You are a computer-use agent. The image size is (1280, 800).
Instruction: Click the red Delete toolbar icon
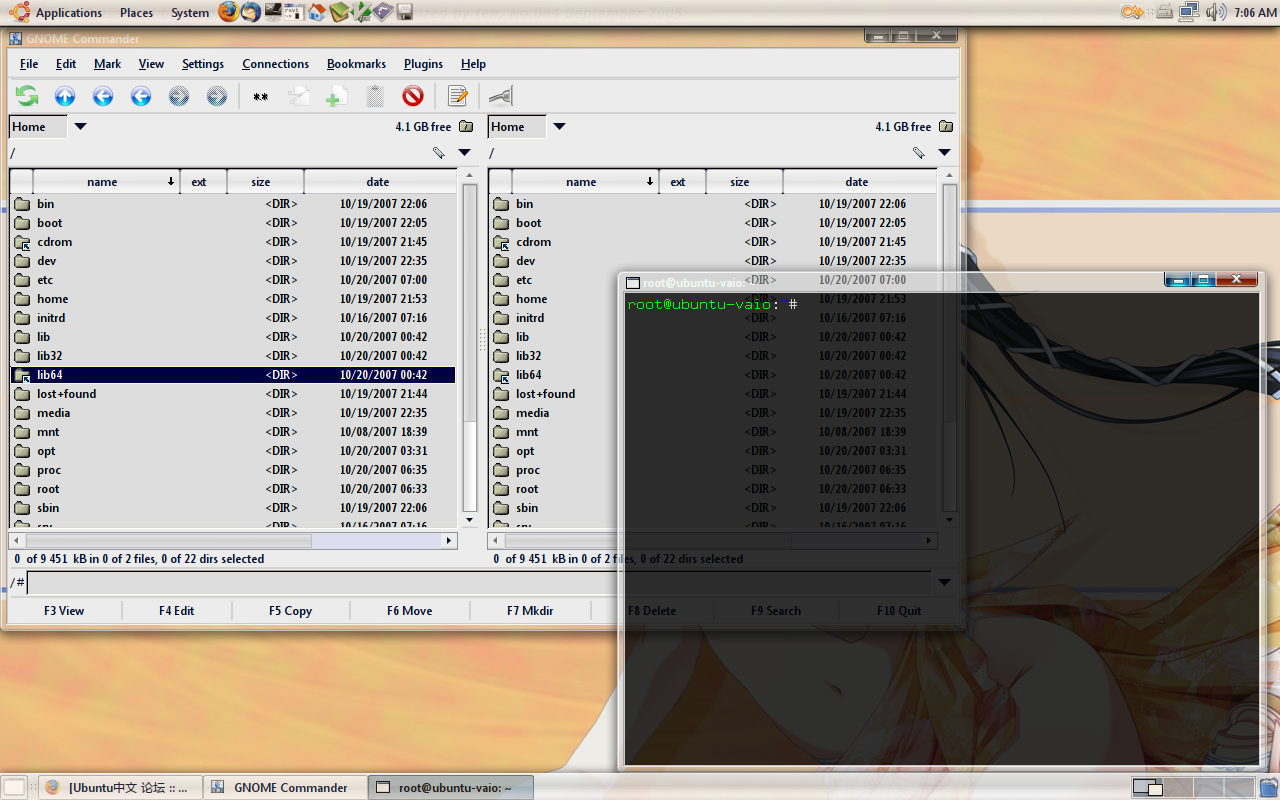click(x=413, y=96)
